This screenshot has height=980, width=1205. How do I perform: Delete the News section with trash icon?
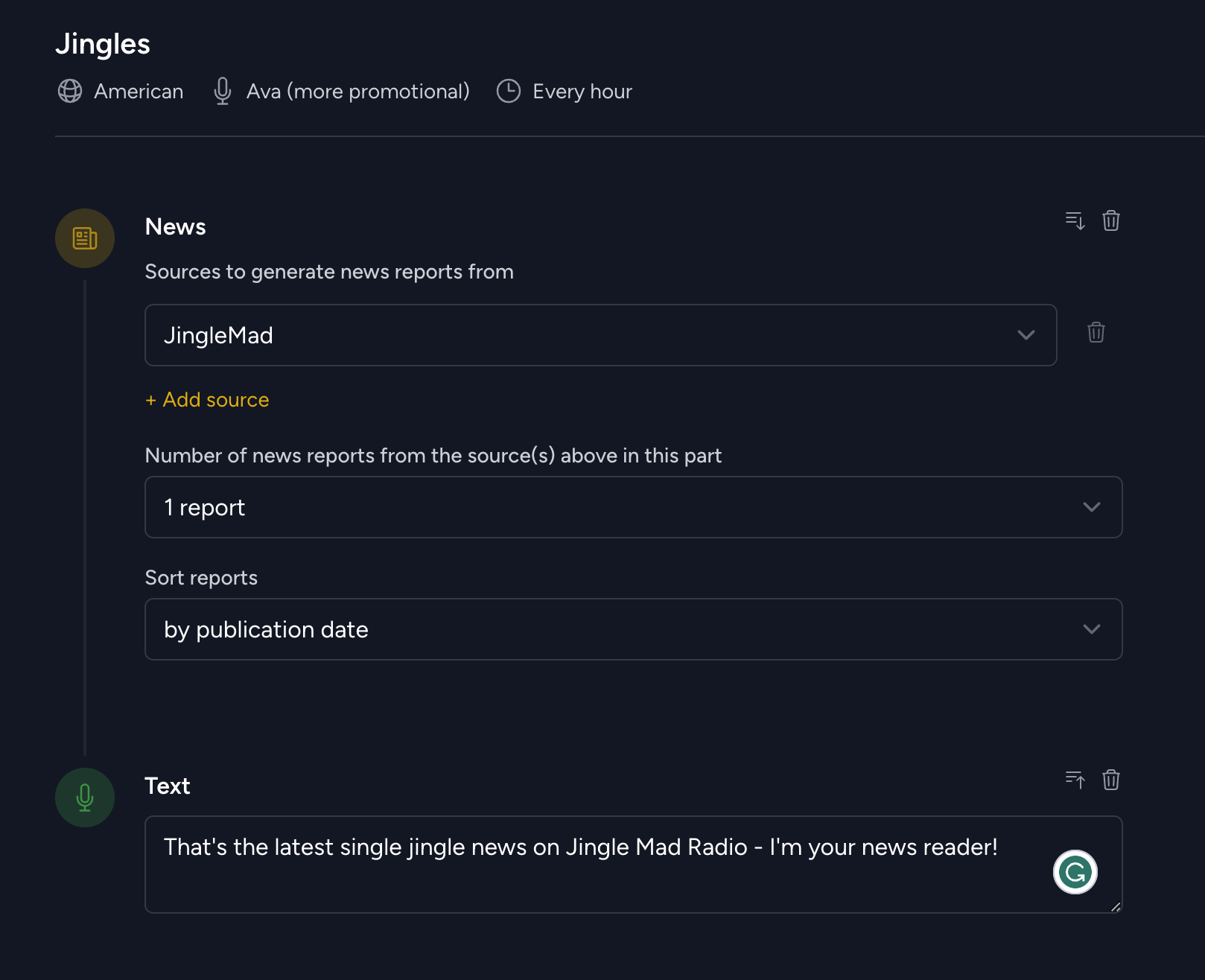tap(1111, 221)
